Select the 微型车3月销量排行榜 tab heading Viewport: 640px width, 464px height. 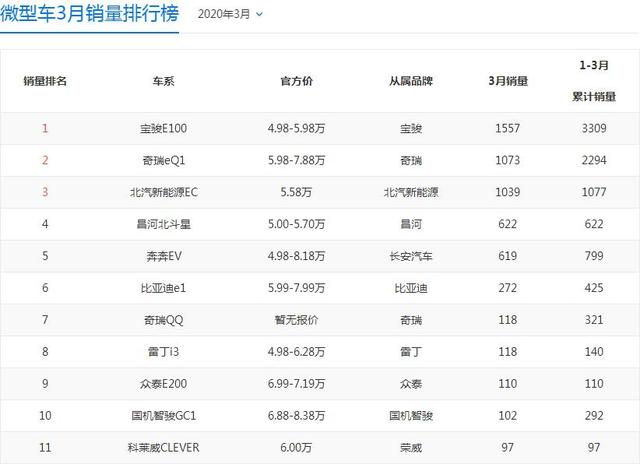click(89, 13)
